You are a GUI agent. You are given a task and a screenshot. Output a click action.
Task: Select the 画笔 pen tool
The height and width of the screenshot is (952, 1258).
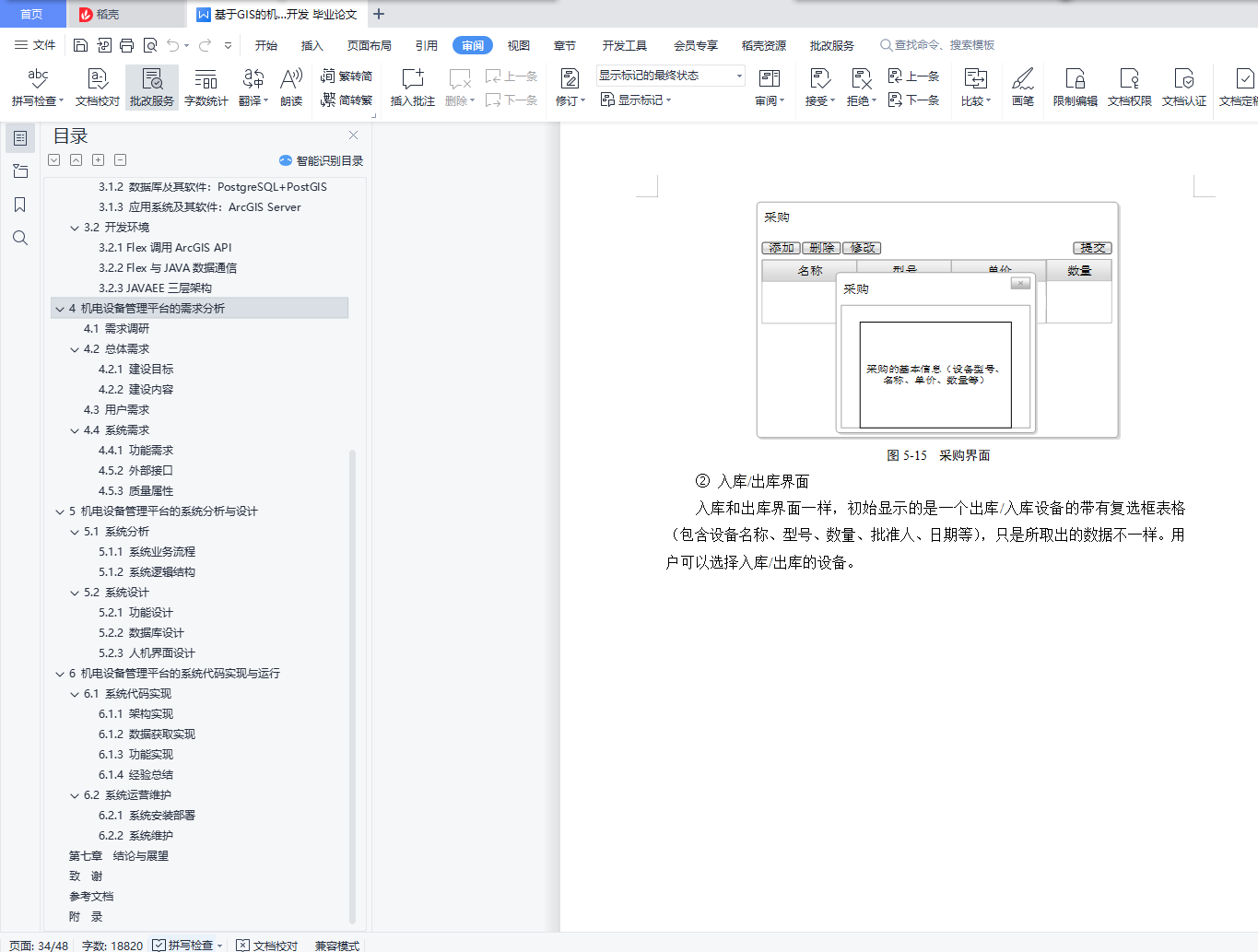pyautogui.click(x=1023, y=88)
